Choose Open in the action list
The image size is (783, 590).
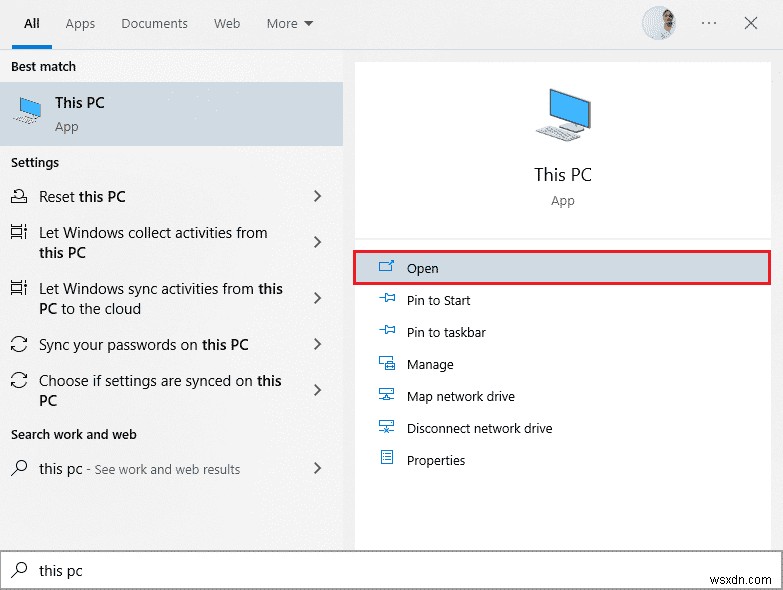tap(562, 268)
